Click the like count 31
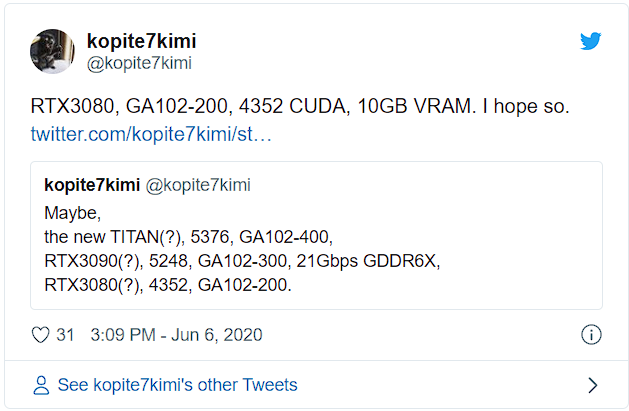This screenshot has height=411, width=629. point(65,335)
